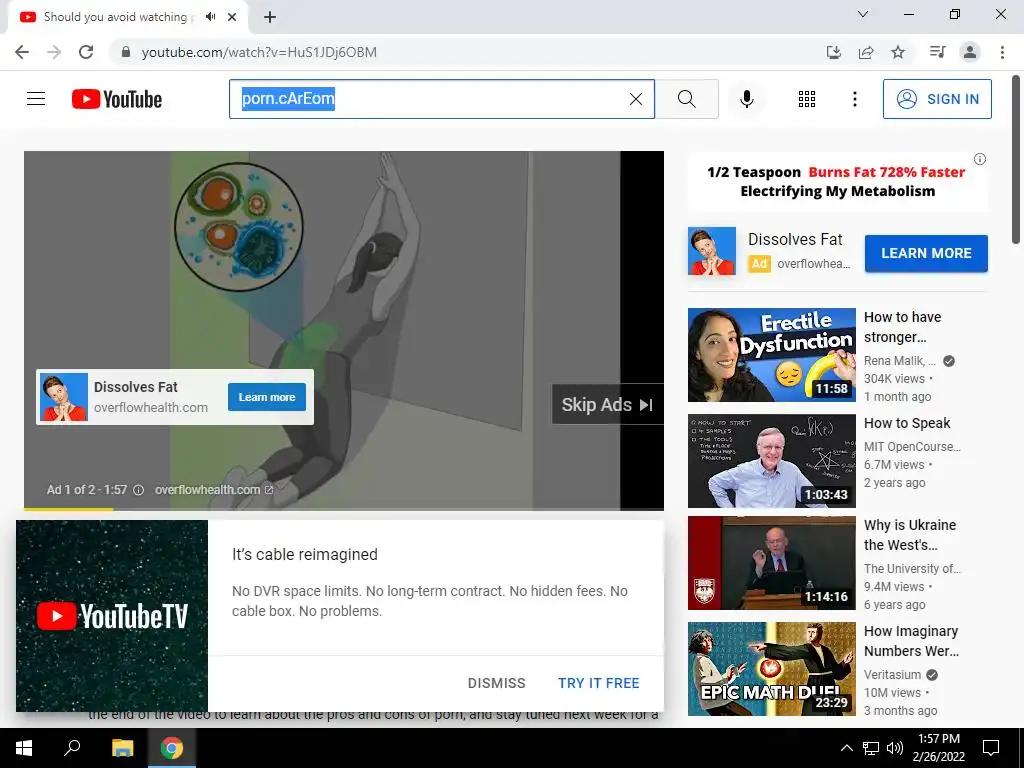Install app icon in address bar
This screenshot has height=768, width=1024.
[x=833, y=52]
